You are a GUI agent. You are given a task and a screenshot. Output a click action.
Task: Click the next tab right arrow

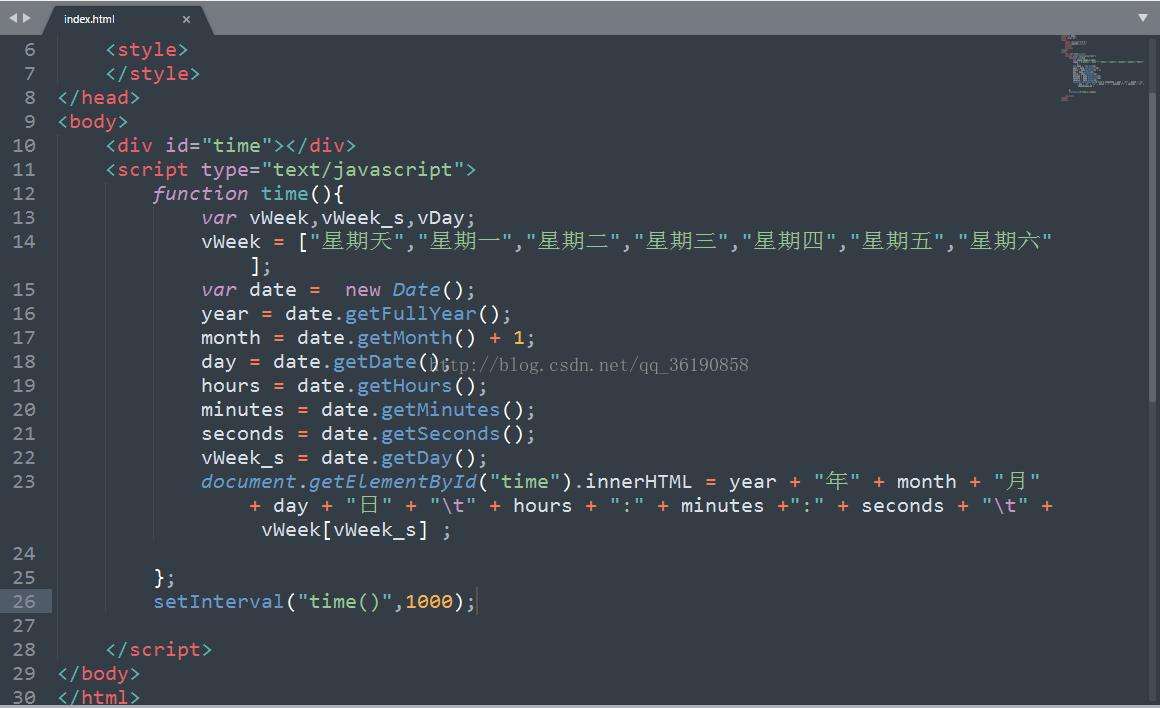(27, 18)
